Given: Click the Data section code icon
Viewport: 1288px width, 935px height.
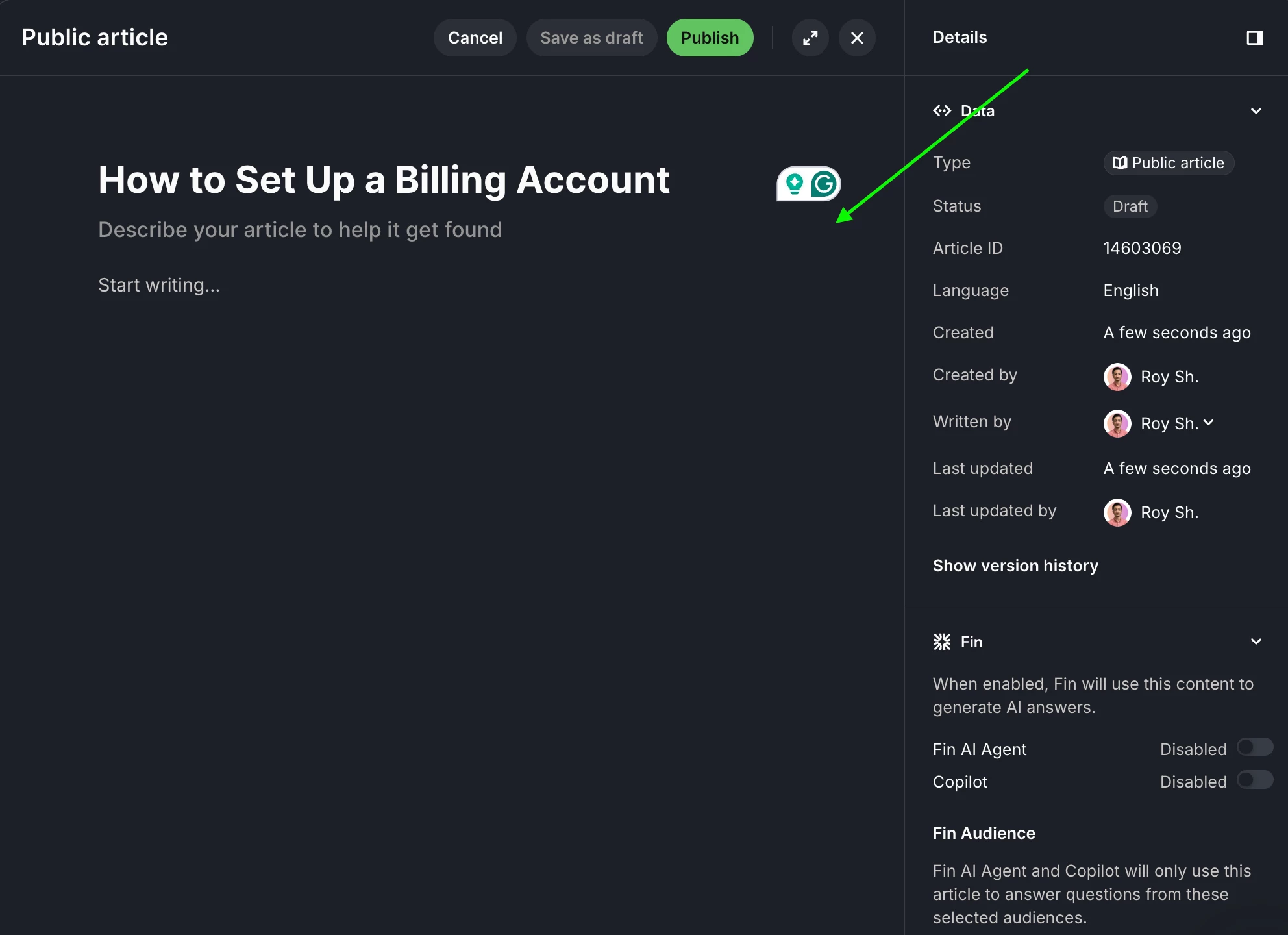Looking at the screenshot, I should tap(942, 110).
